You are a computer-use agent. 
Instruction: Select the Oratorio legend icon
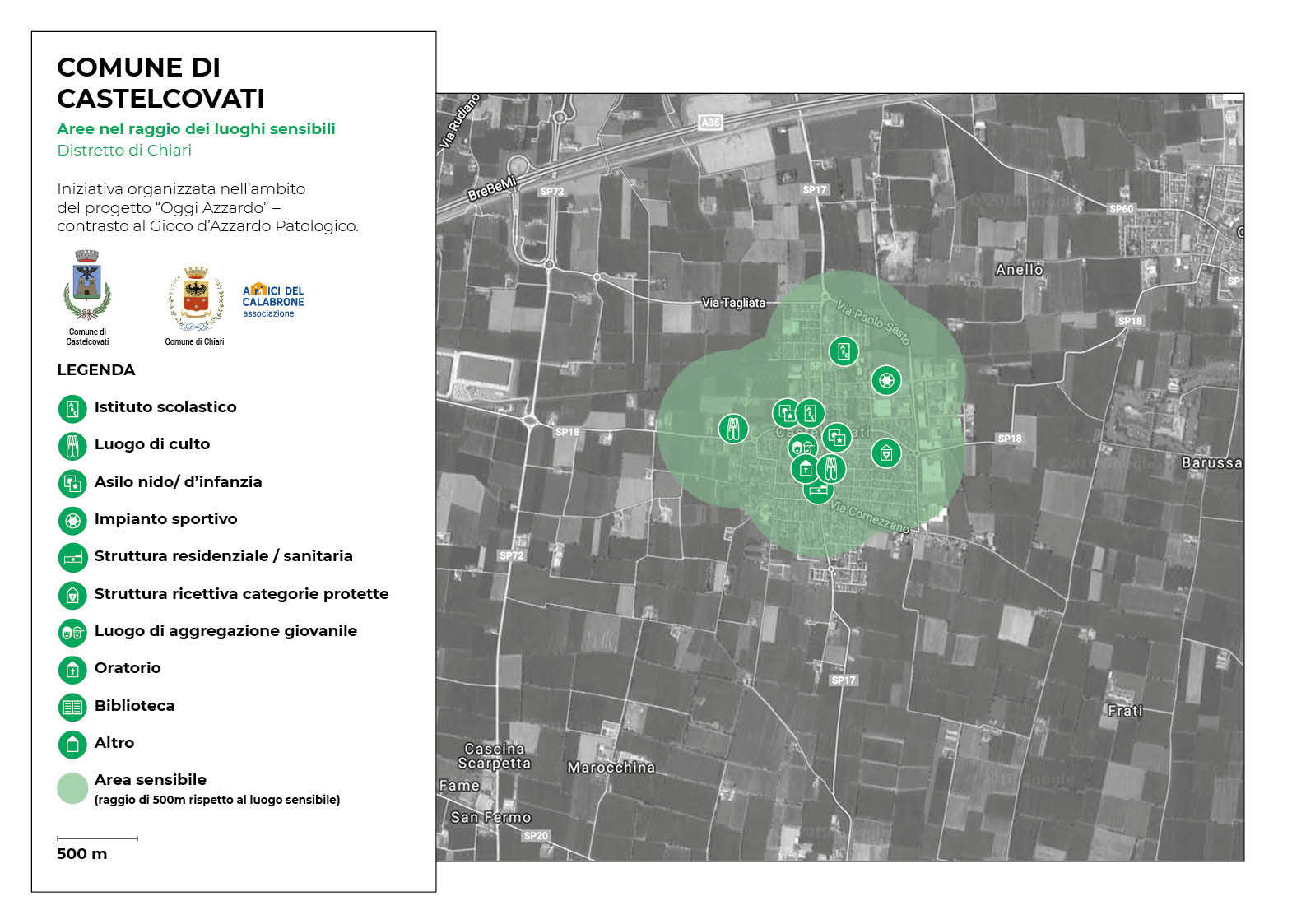72,670
